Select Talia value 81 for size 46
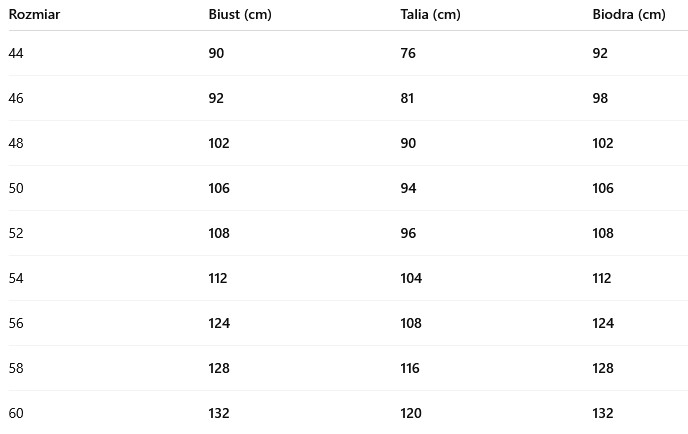 pos(408,98)
